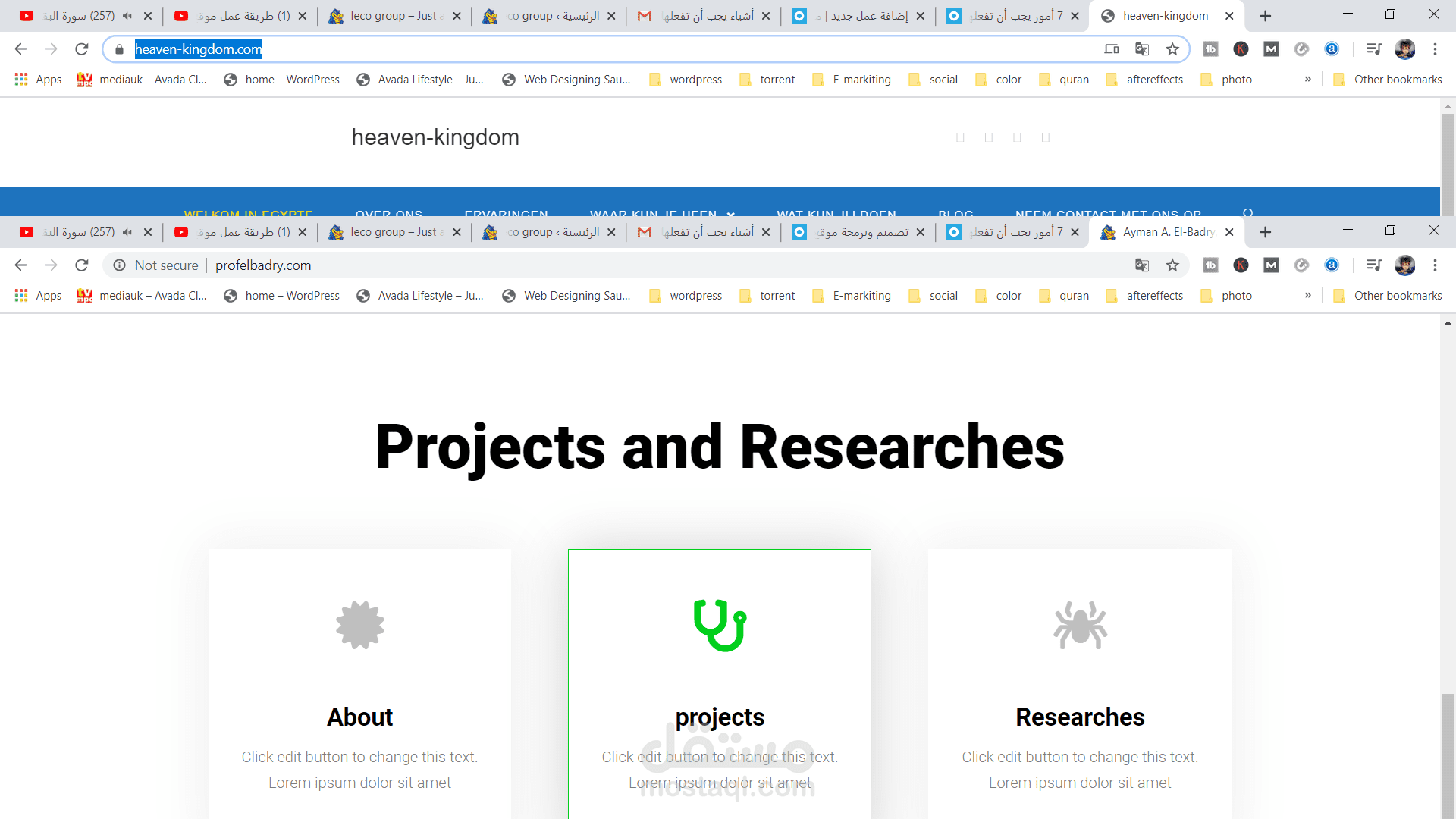
Task: Click the red K extension icon in the top window
Action: coord(1241,49)
